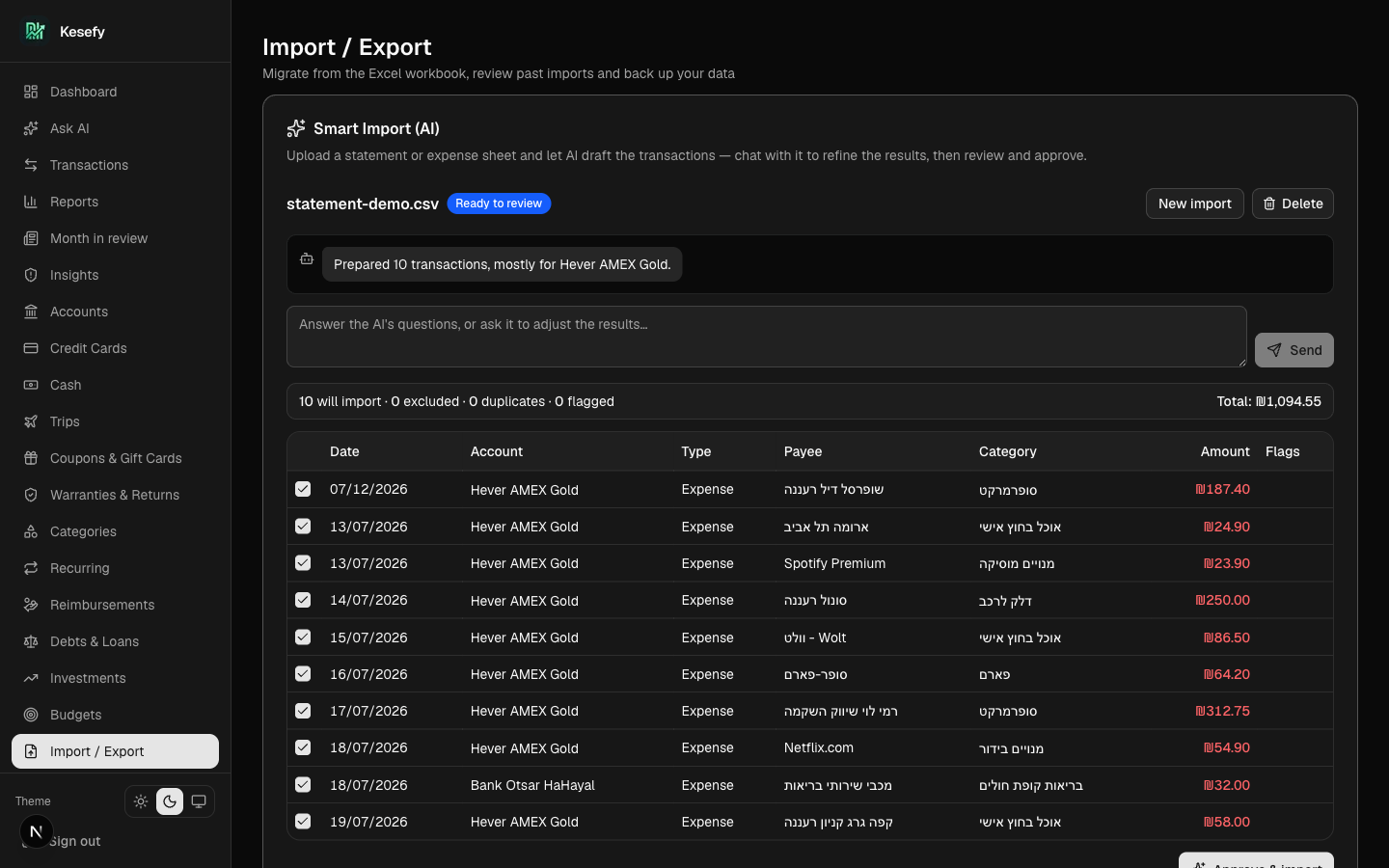
Task: Uncheck the 14/07/2026 ₪250.00 row checkbox
Action: [x=303, y=600]
